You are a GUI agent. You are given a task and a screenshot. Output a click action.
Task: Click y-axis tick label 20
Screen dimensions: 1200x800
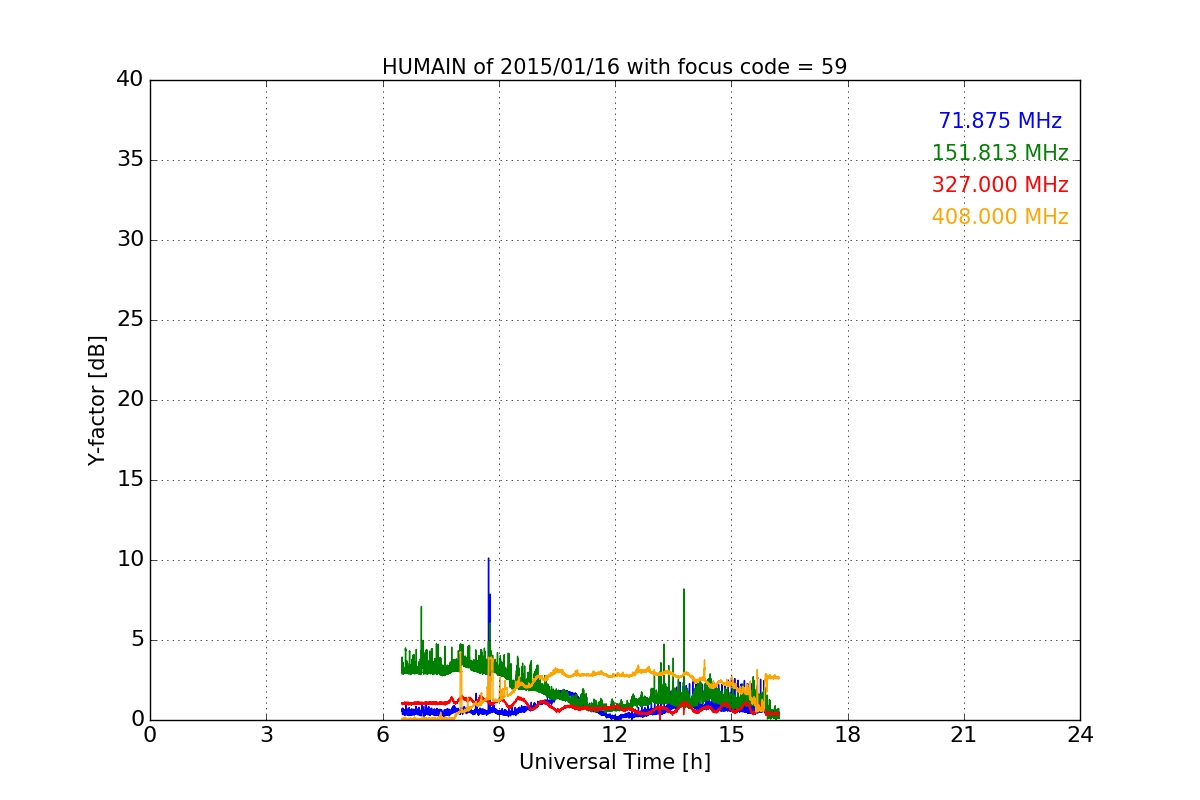[x=129, y=400]
